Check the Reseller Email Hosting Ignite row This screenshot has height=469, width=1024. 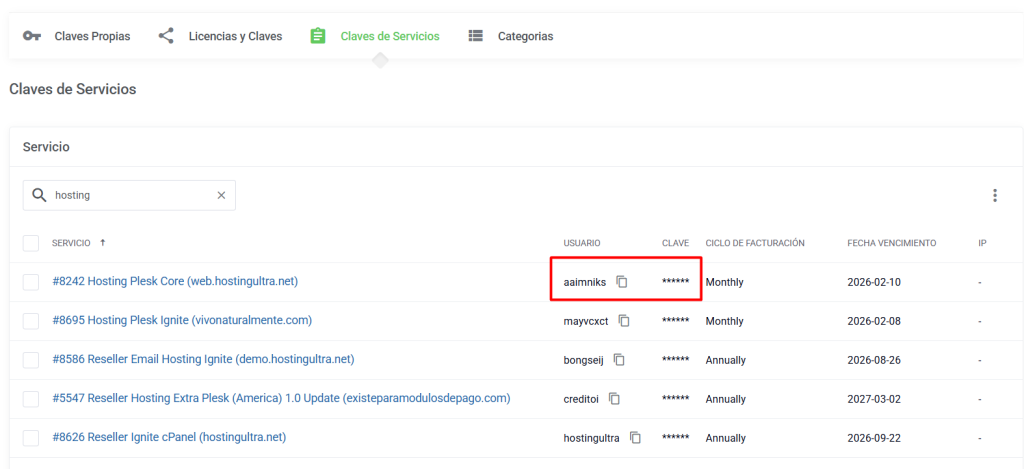coord(31,360)
